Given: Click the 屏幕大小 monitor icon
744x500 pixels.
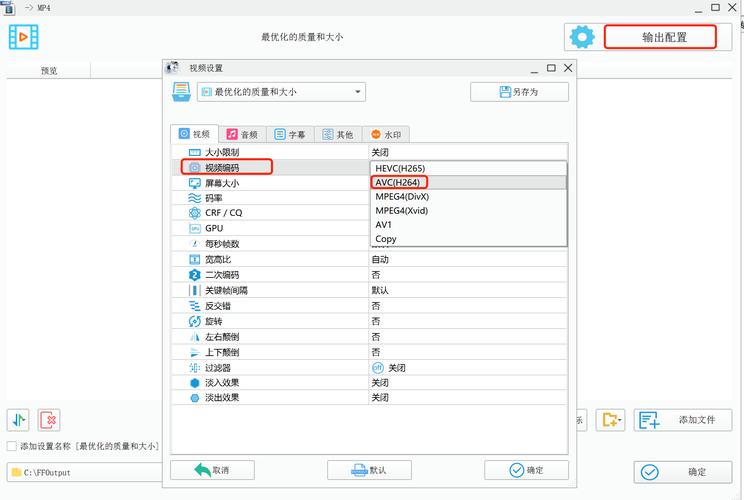Looking at the screenshot, I should [195, 183].
